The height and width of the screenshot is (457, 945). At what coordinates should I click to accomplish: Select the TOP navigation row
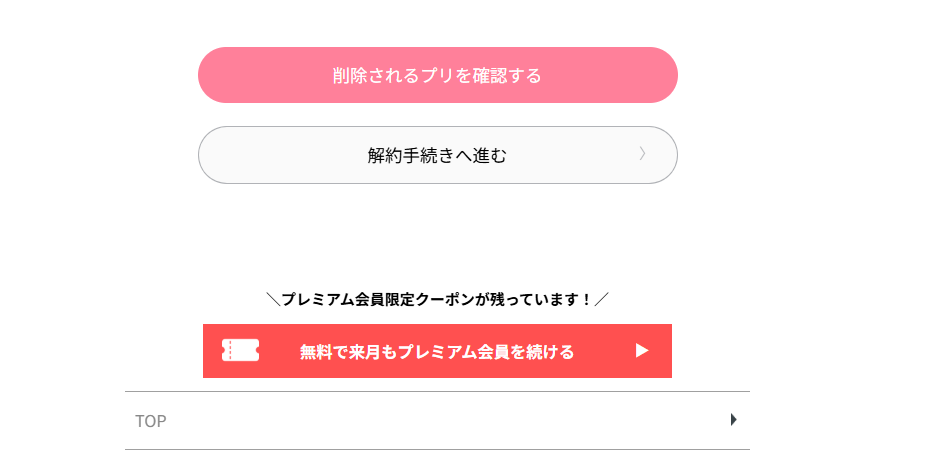point(437,421)
